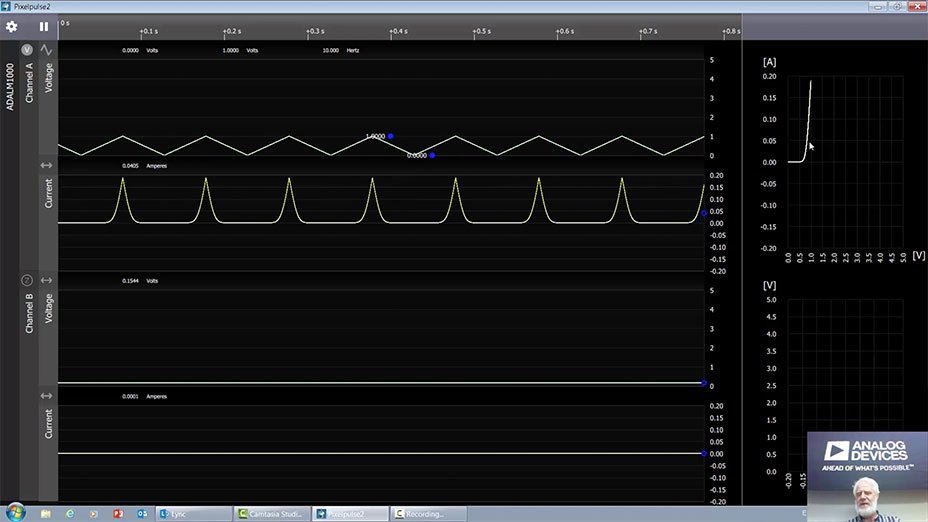This screenshot has width=928, height=522.
Task: Switch to the Lync taskbar window
Action: coord(194,514)
